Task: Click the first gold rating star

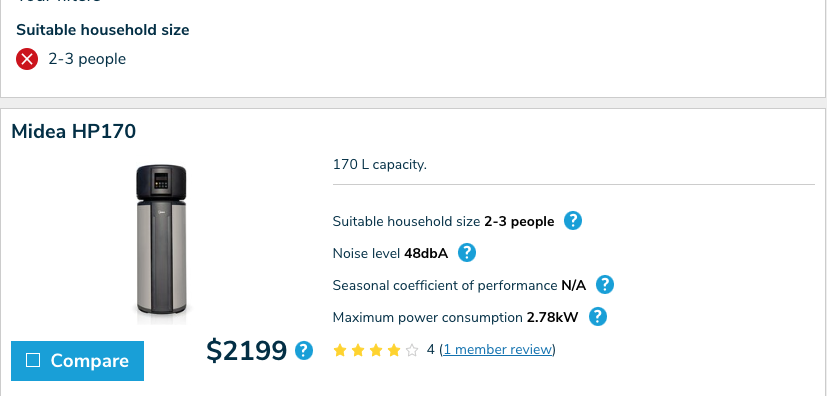Action: click(x=340, y=350)
